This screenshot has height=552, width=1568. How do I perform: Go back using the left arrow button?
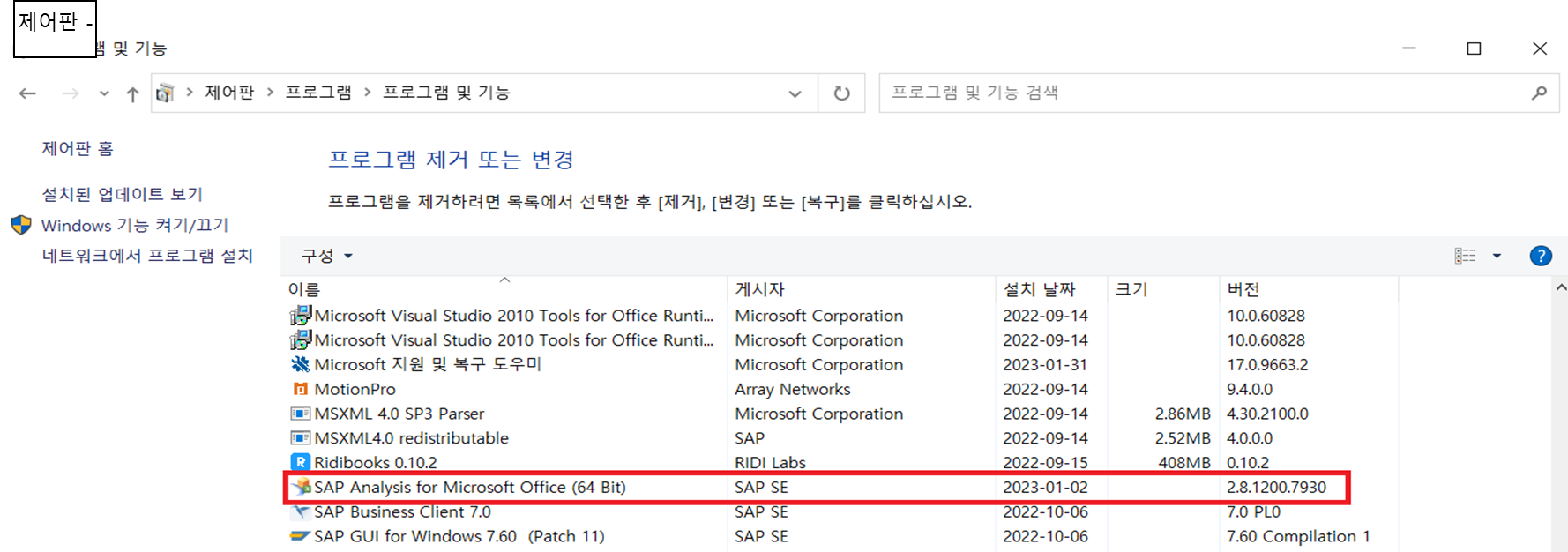27,93
